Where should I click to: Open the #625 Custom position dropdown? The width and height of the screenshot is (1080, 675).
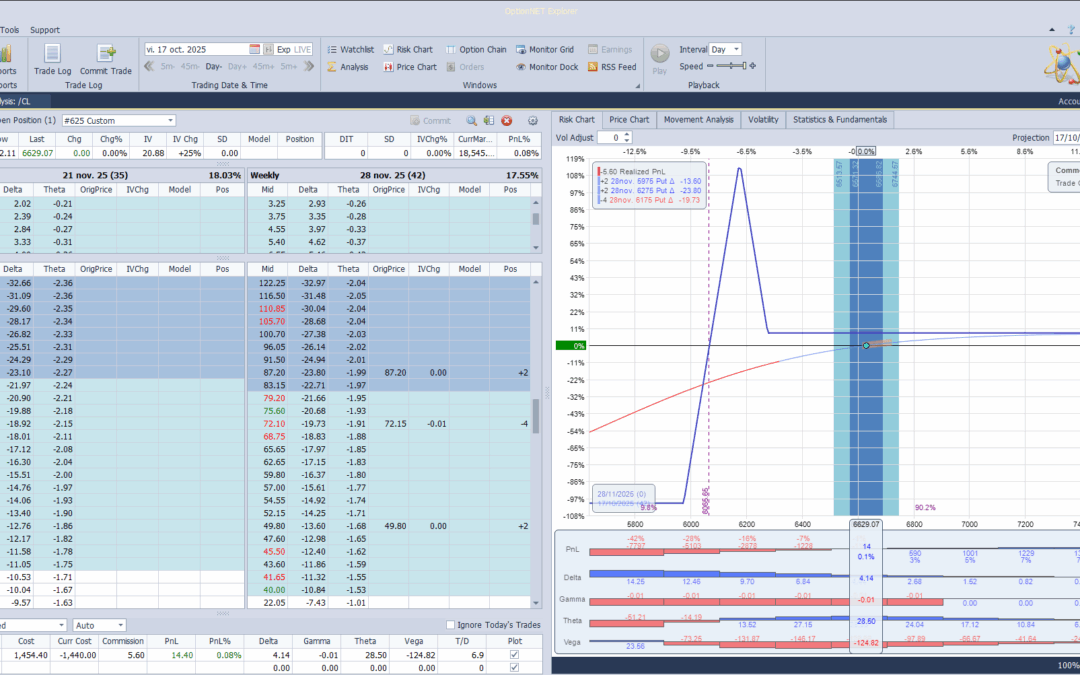[171, 120]
